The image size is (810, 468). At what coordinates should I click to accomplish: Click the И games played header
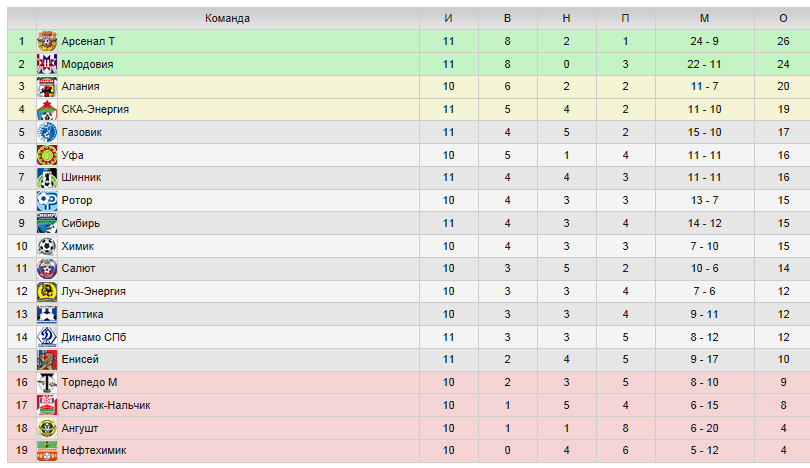(448, 18)
